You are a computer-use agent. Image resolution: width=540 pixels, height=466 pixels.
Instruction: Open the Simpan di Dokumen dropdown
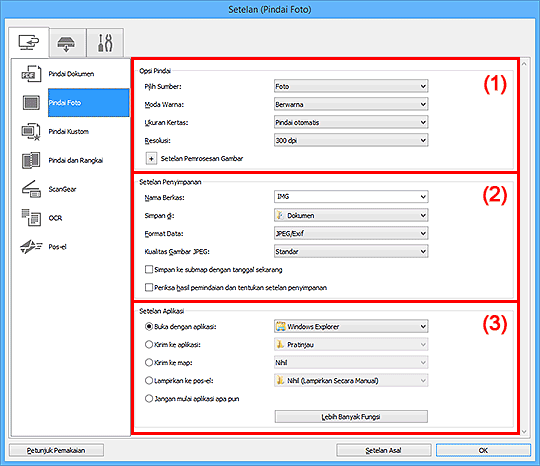[351, 215]
